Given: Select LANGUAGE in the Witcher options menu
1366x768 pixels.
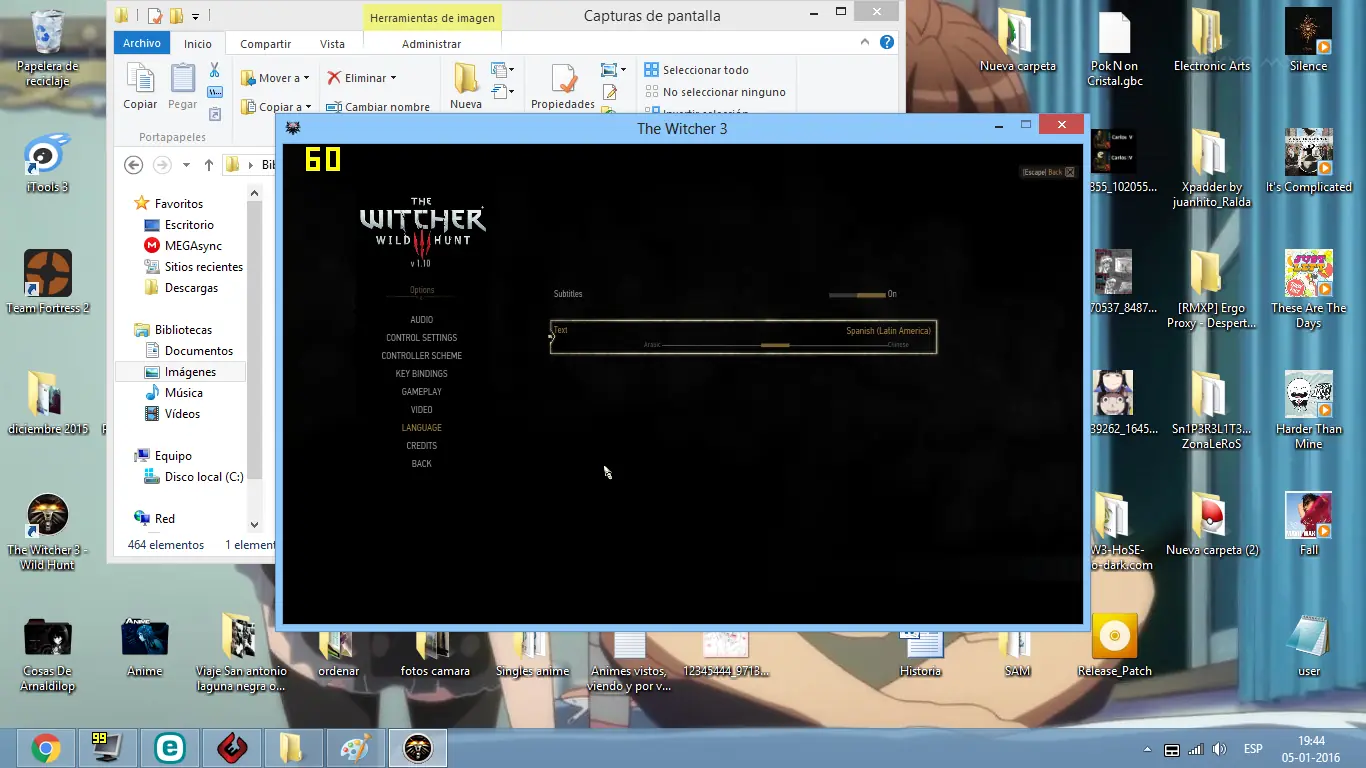Looking at the screenshot, I should pyautogui.click(x=422, y=428).
